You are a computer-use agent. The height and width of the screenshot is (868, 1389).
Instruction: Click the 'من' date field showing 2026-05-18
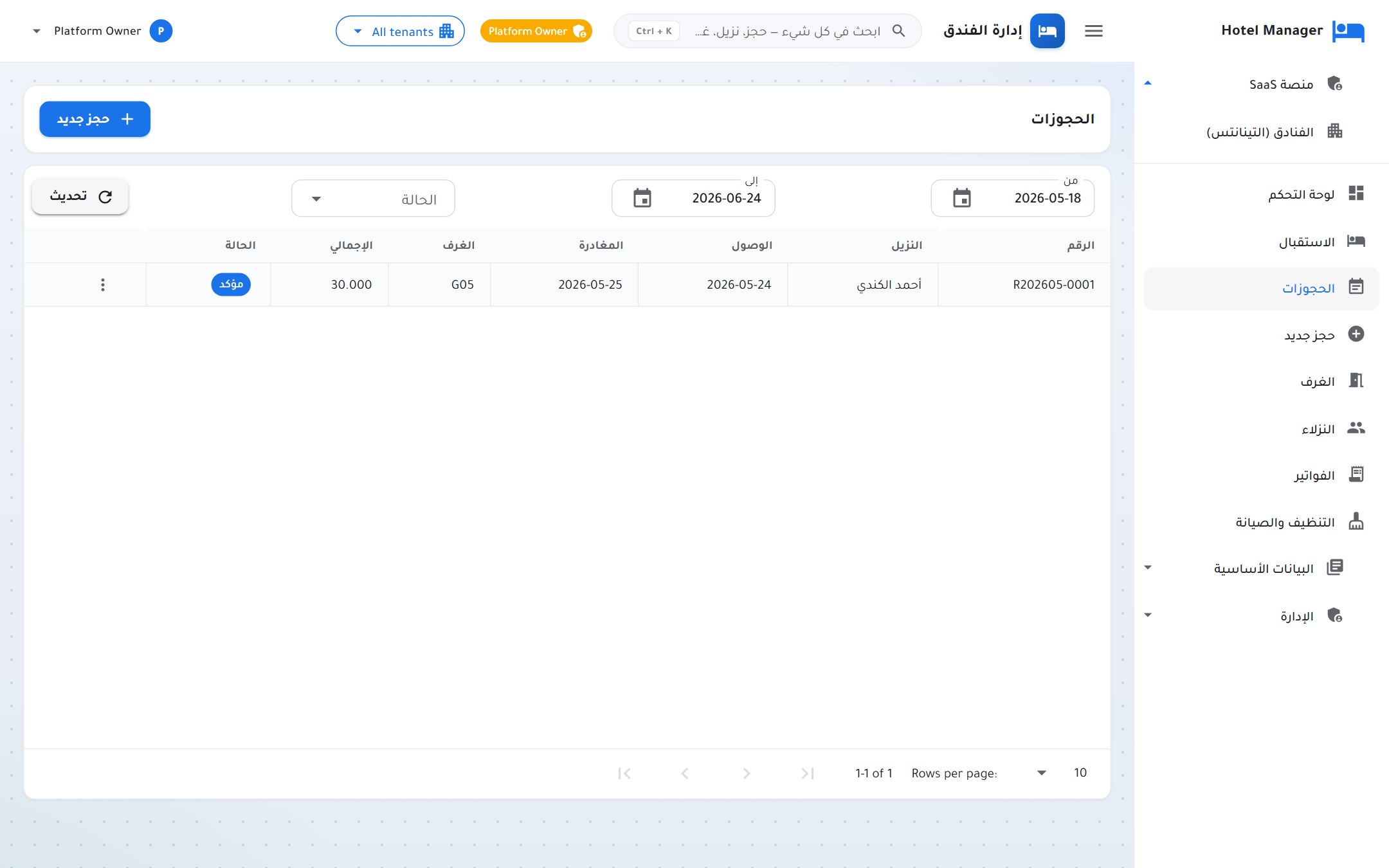click(x=1013, y=198)
